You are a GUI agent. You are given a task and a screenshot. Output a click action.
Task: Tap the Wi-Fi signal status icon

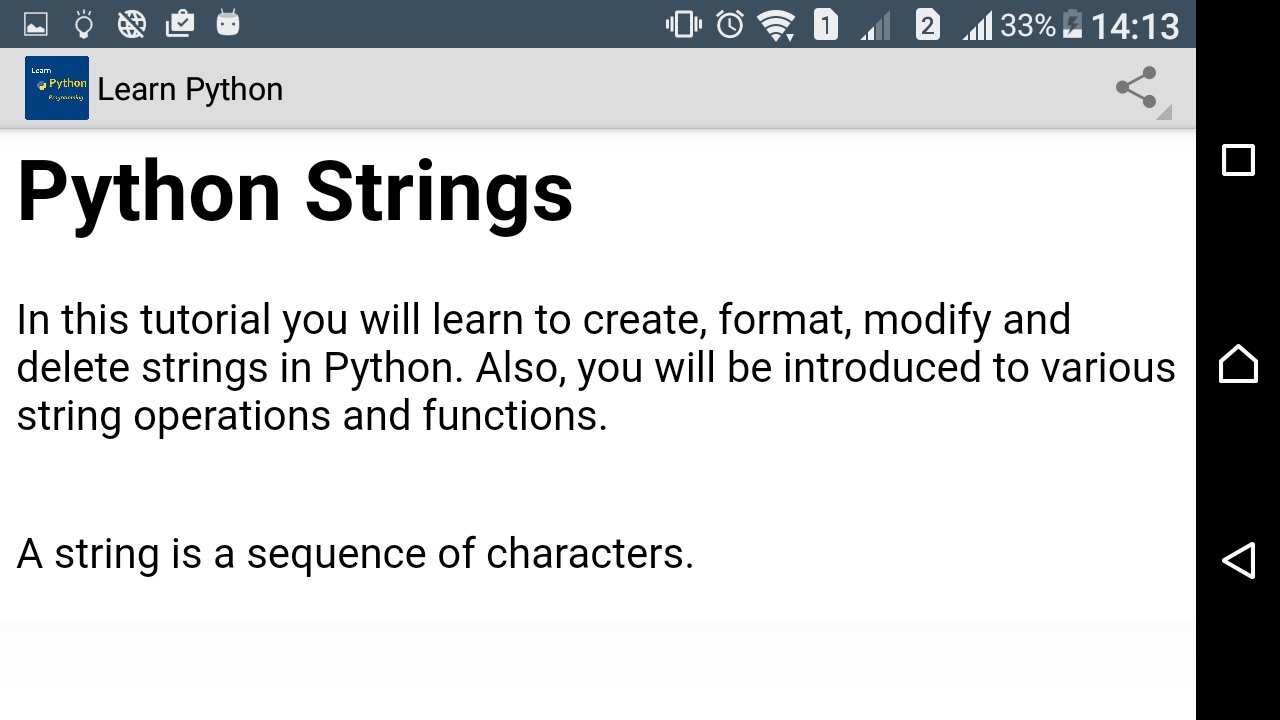(776, 24)
